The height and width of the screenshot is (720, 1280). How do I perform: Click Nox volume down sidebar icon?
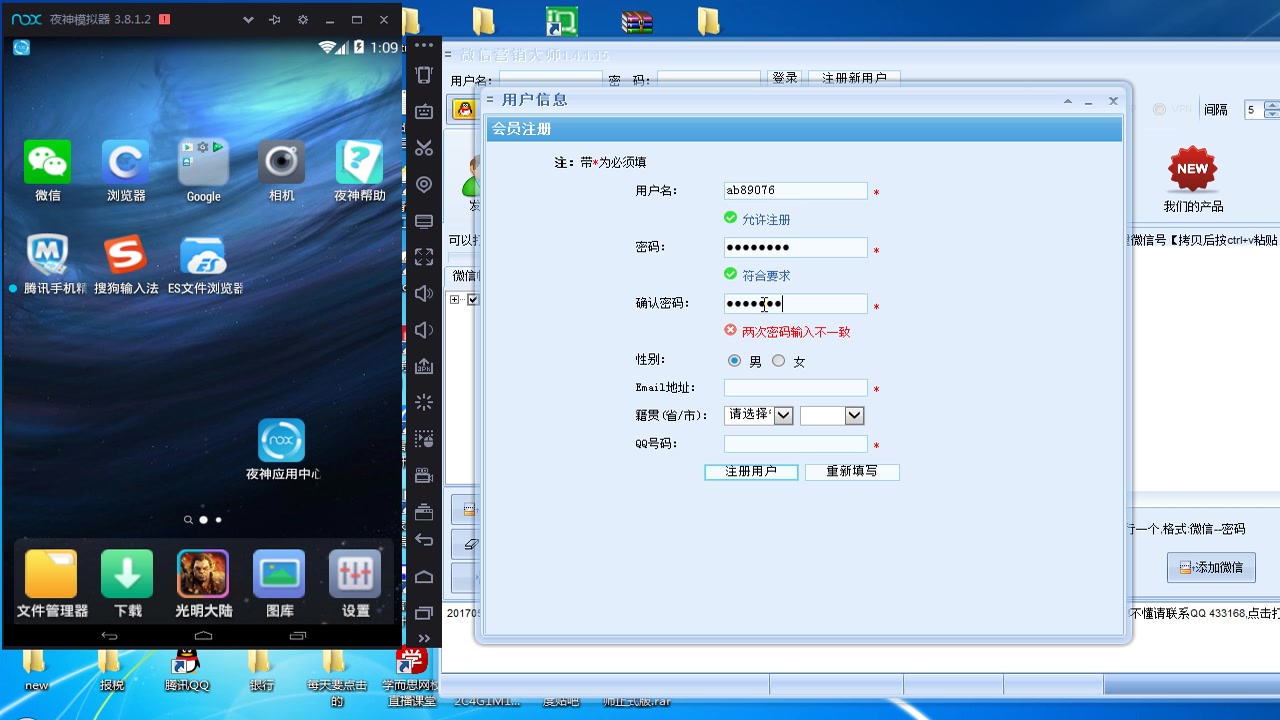tap(424, 330)
